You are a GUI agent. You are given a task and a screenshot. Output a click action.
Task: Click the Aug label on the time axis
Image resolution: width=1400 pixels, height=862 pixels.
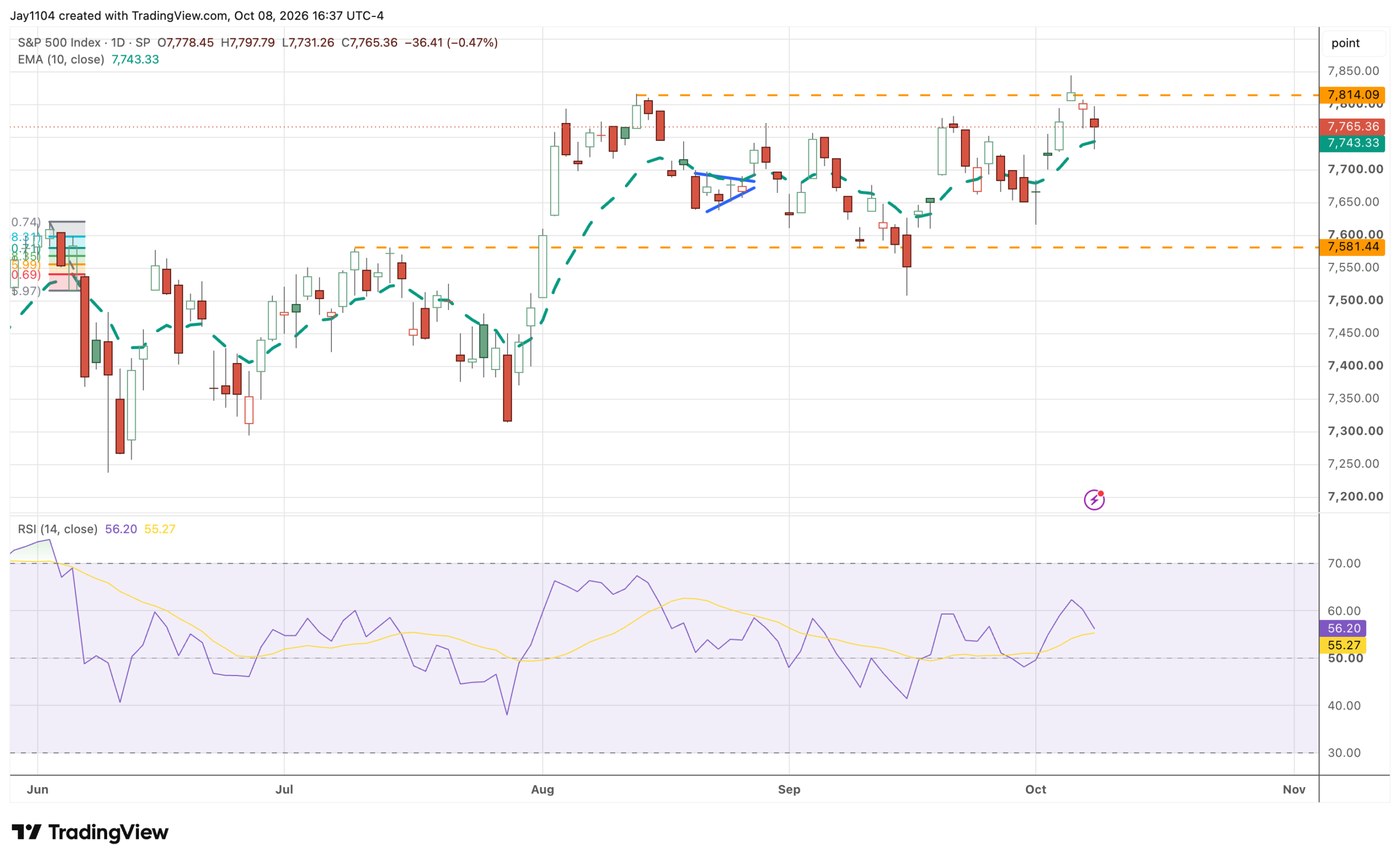541,790
